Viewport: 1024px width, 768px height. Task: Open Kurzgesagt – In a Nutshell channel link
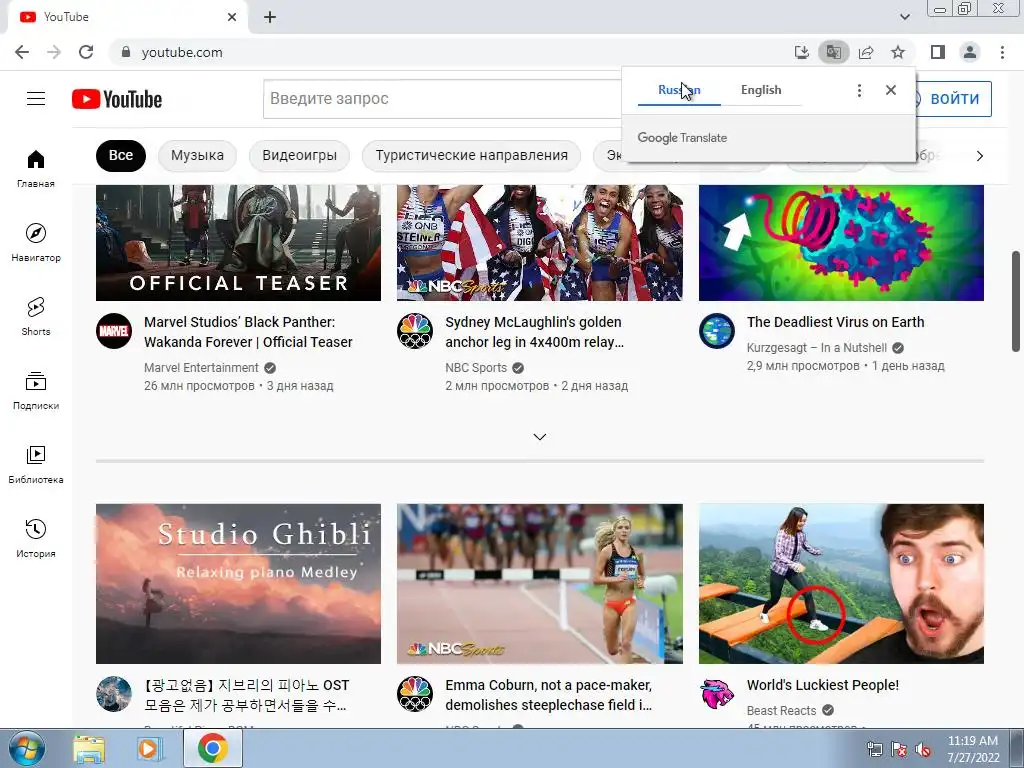[x=816, y=347]
